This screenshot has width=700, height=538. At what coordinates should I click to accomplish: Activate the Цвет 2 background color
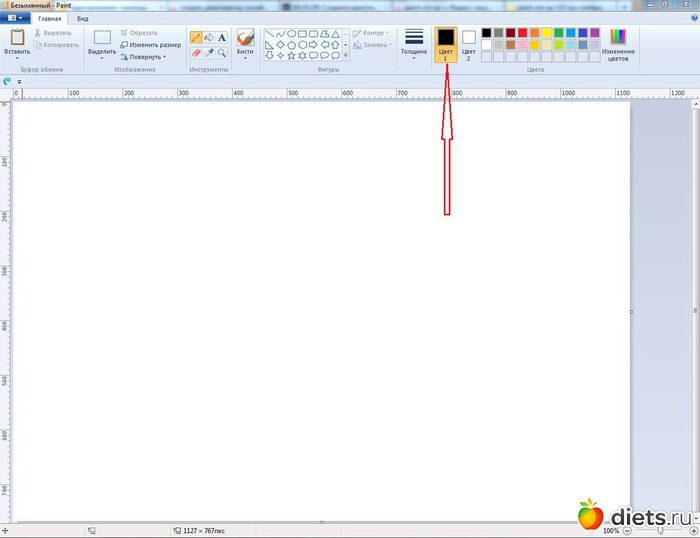pyautogui.click(x=468, y=44)
